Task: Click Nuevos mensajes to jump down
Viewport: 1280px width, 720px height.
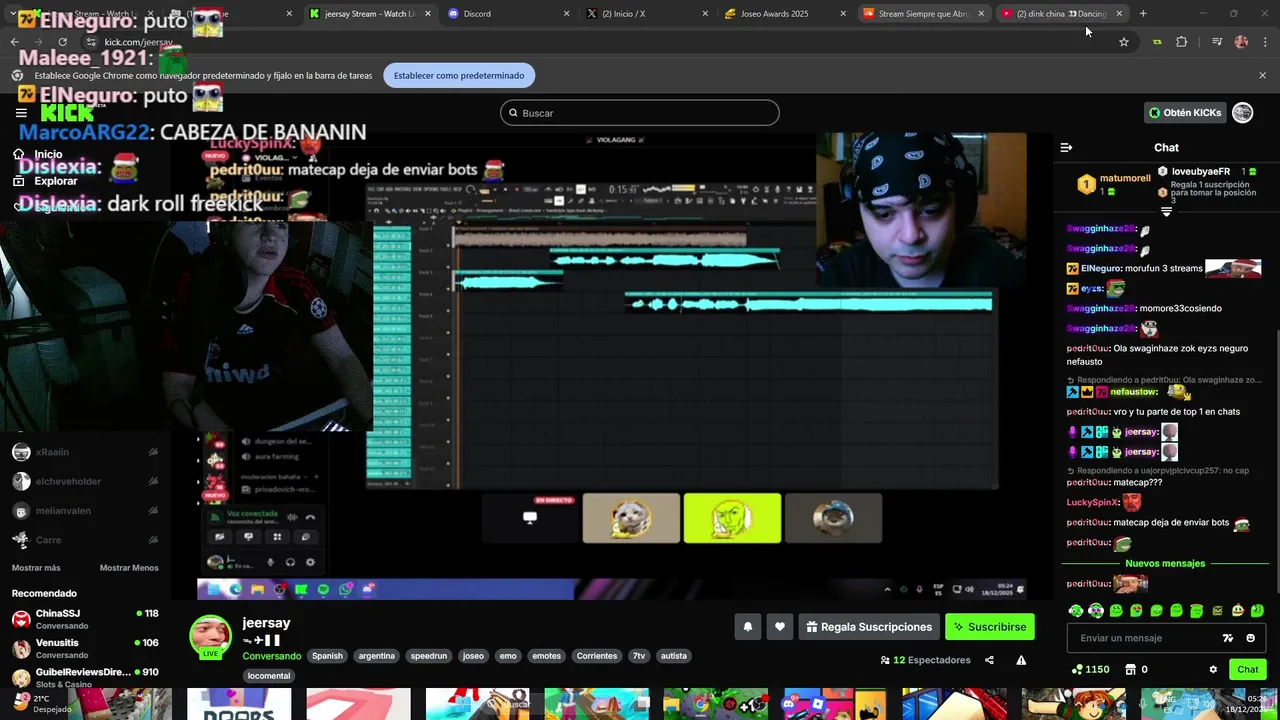Action: pyautogui.click(x=1165, y=563)
